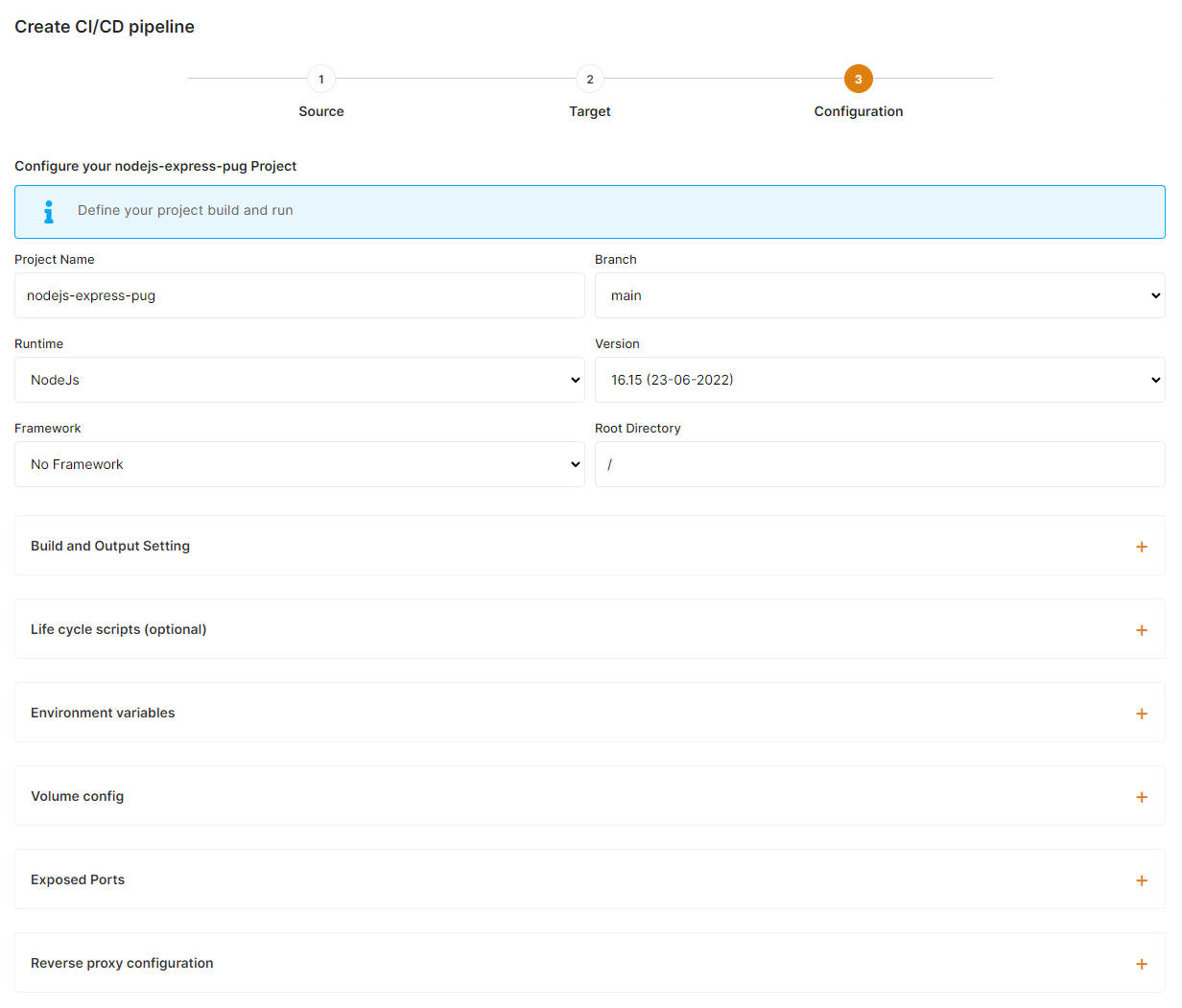
Task: Click the plus icon beside Environment variables
Action: point(1141,714)
